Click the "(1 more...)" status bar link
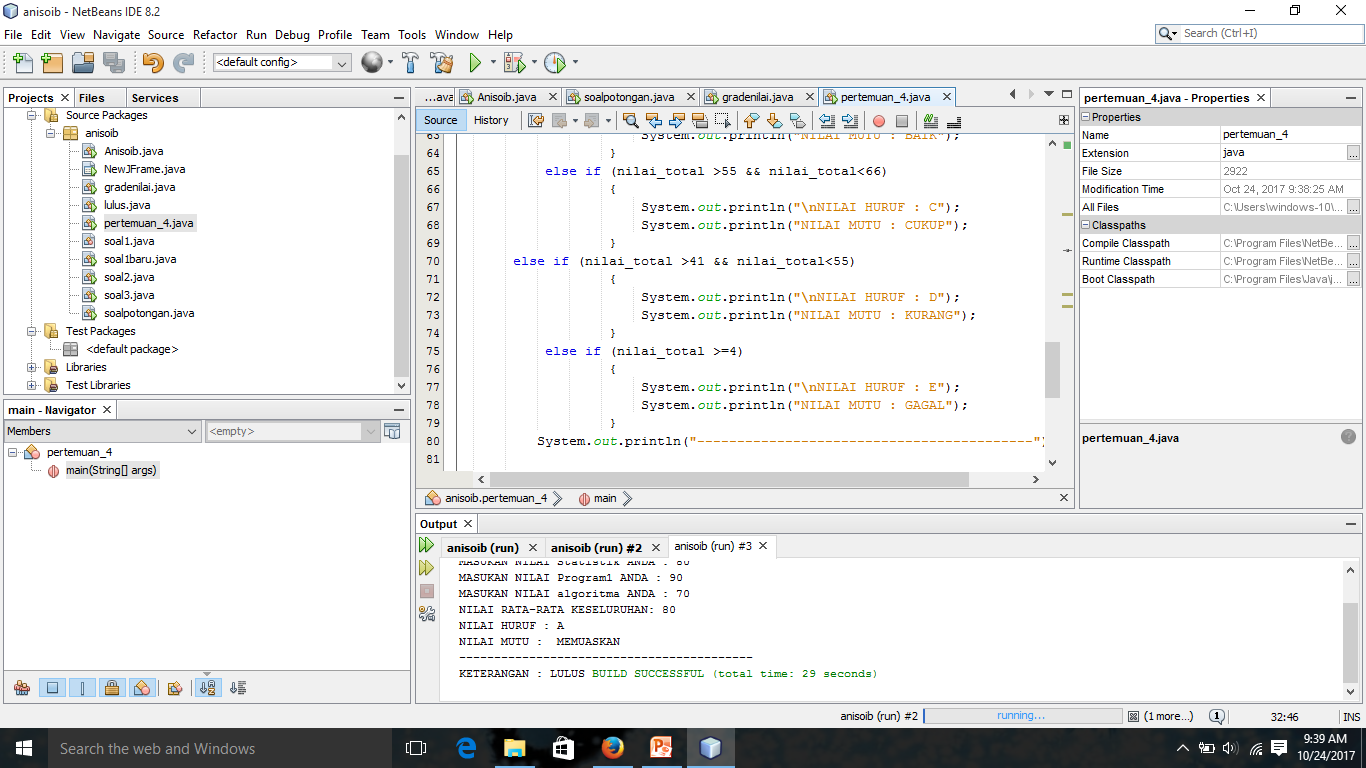Viewport: 1366px width, 768px height. pos(1168,716)
